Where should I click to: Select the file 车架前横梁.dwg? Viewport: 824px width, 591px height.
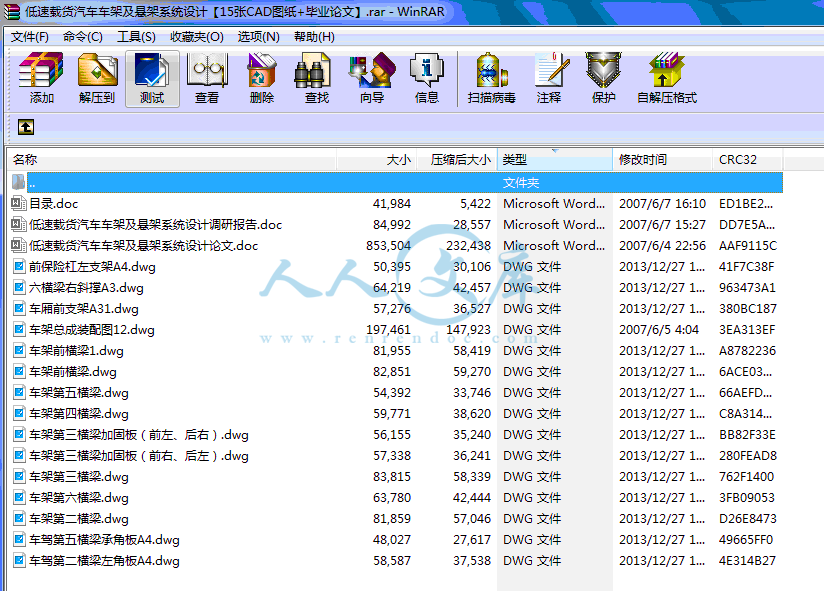pyautogui.click(x=73, y=371)
